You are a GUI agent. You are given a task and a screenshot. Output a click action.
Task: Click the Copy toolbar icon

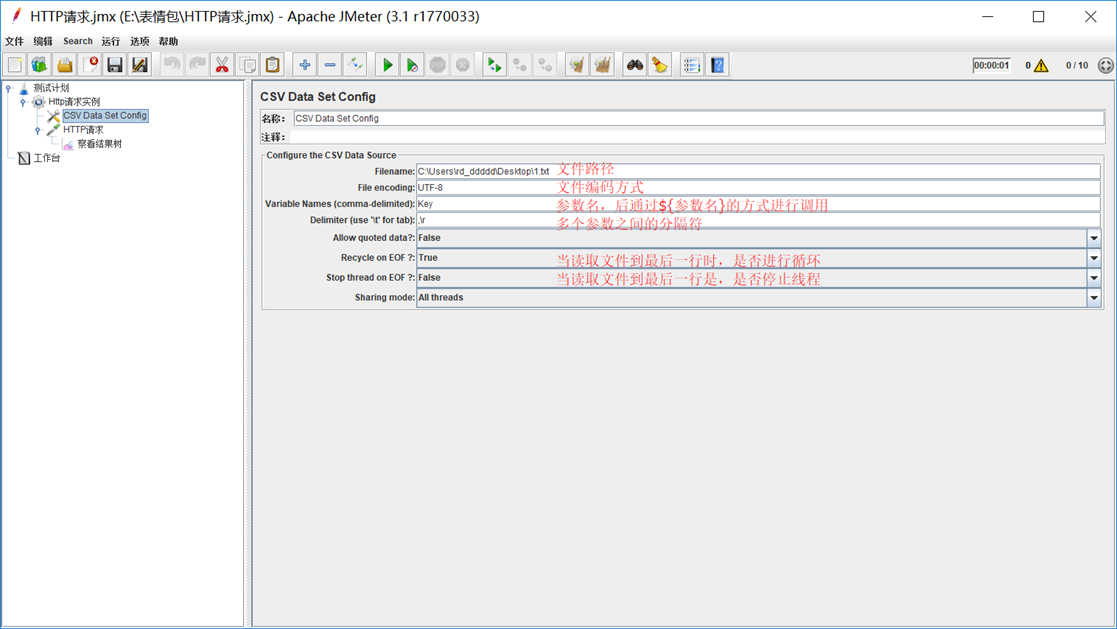click(x=247, y=65)
